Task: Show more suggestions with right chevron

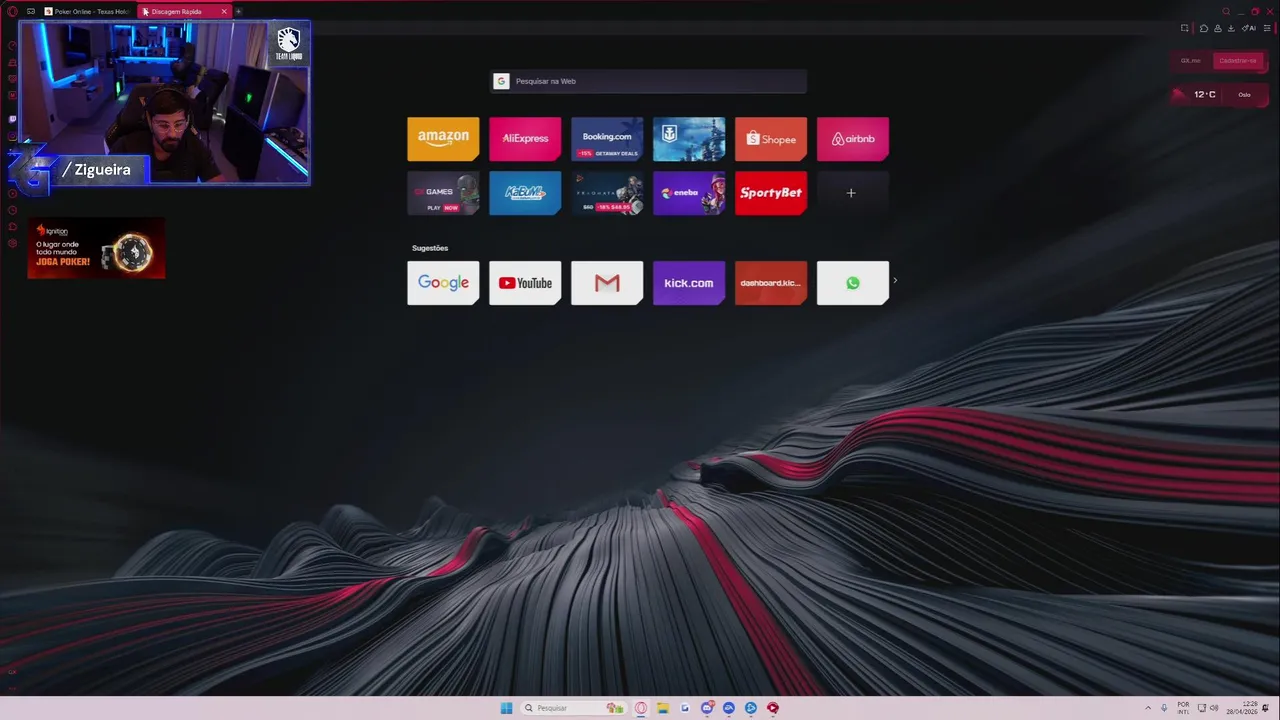Action: (x=895, y=280)
